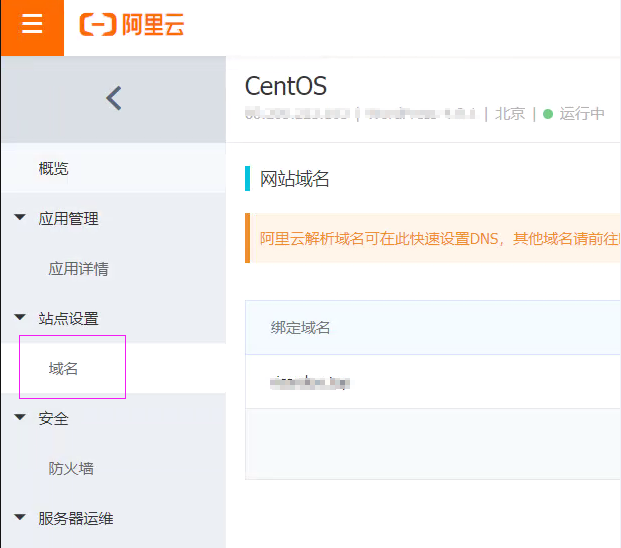Image resolution: width=621 pixels, height=548 pixels.
Task: Toggle the 服务器运维 section arrow
Action: 20,518
